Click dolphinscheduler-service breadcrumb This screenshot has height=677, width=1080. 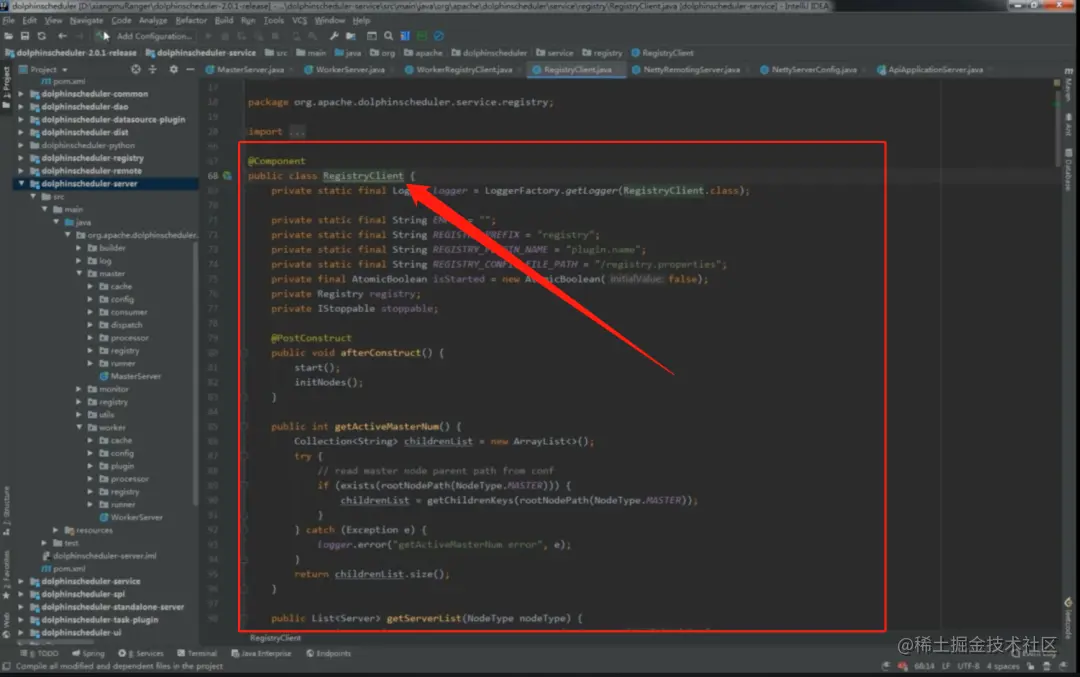[x=200, y=53]
